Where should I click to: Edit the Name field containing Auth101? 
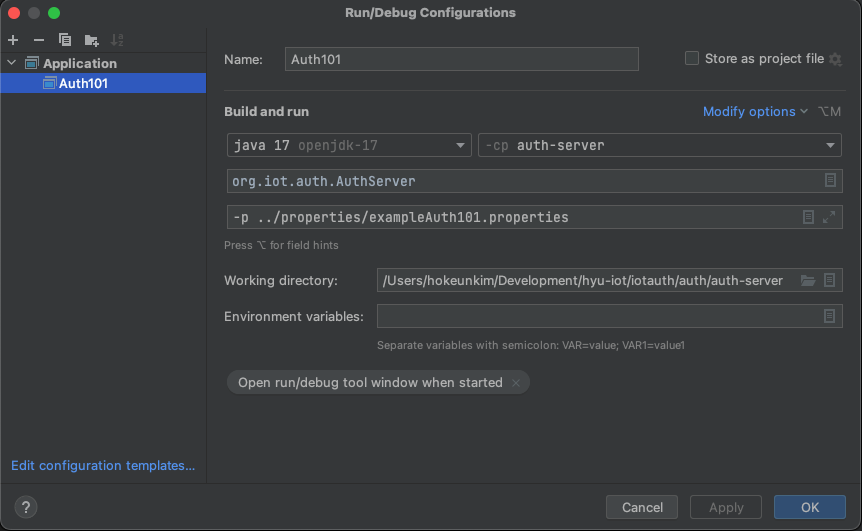point(461,59)
